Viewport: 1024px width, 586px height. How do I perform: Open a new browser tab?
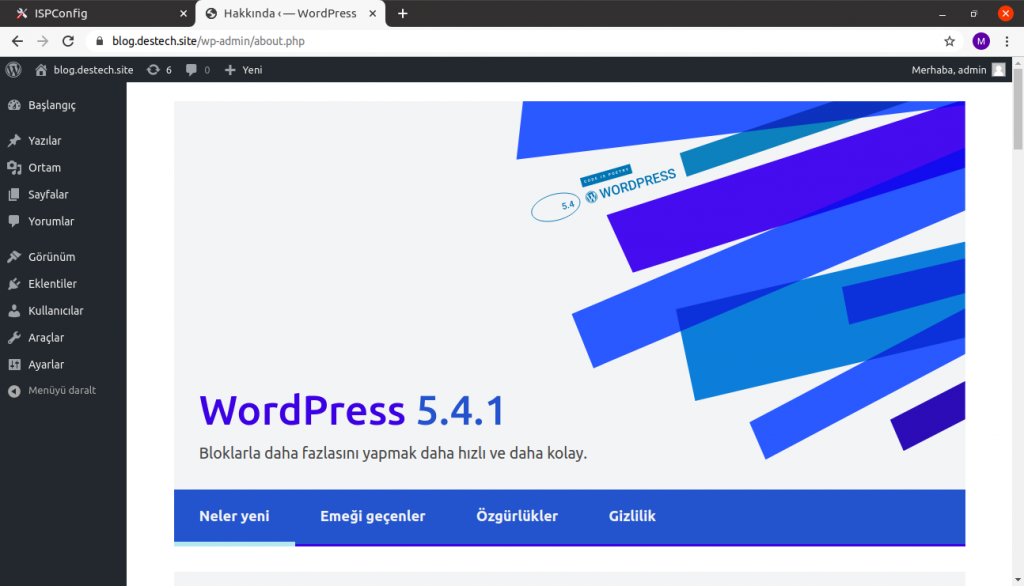pos(403,14)
